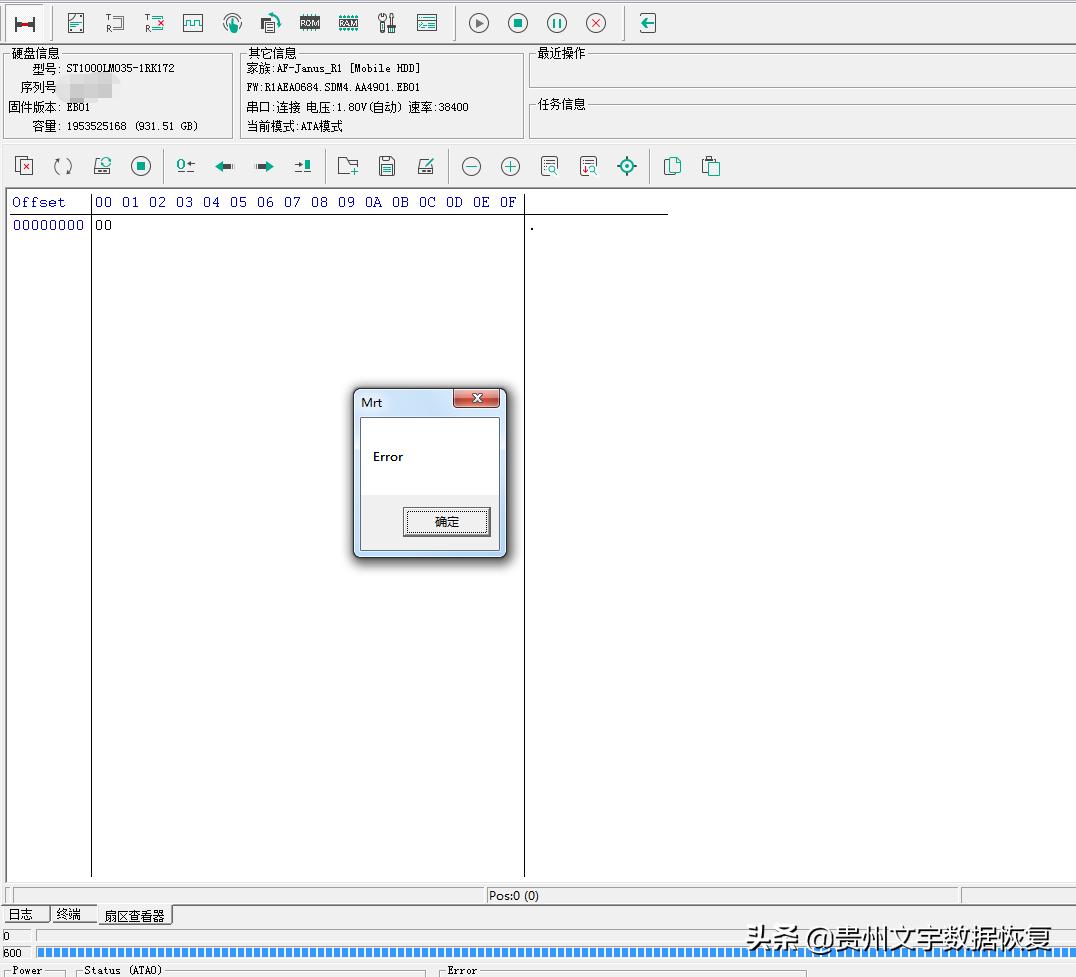1076x977 pixels.
Task: Go to previous sector with left arrow
Action: (225, 167)
